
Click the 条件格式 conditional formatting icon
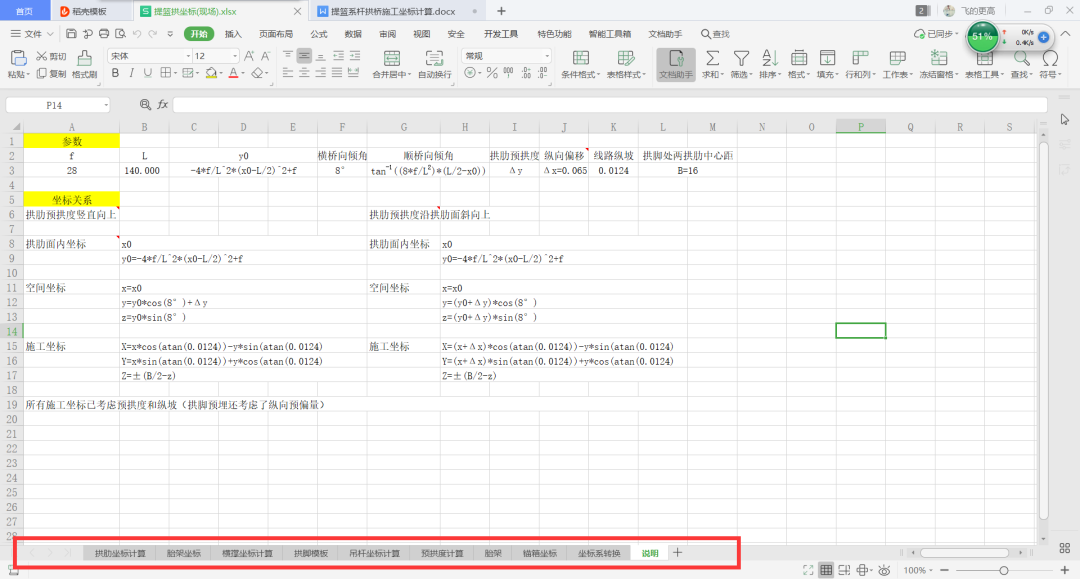pos(581,59)
